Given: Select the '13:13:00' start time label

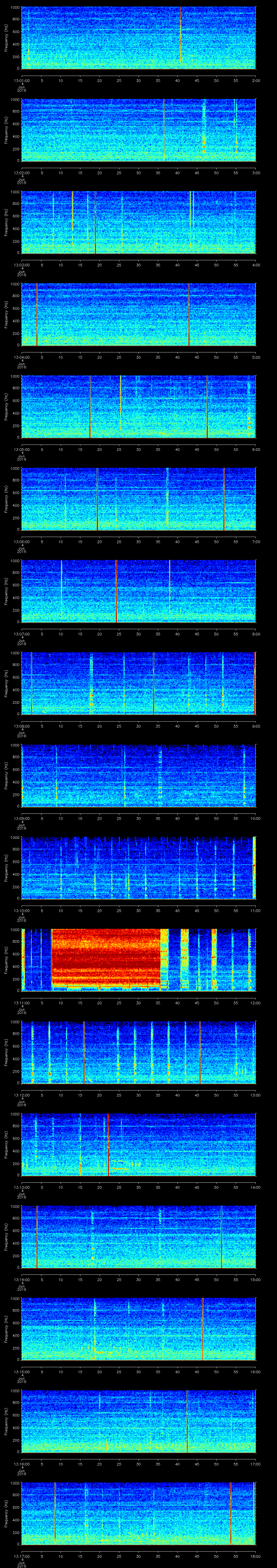Looking at the screenshot, I should click(22, 1187).
